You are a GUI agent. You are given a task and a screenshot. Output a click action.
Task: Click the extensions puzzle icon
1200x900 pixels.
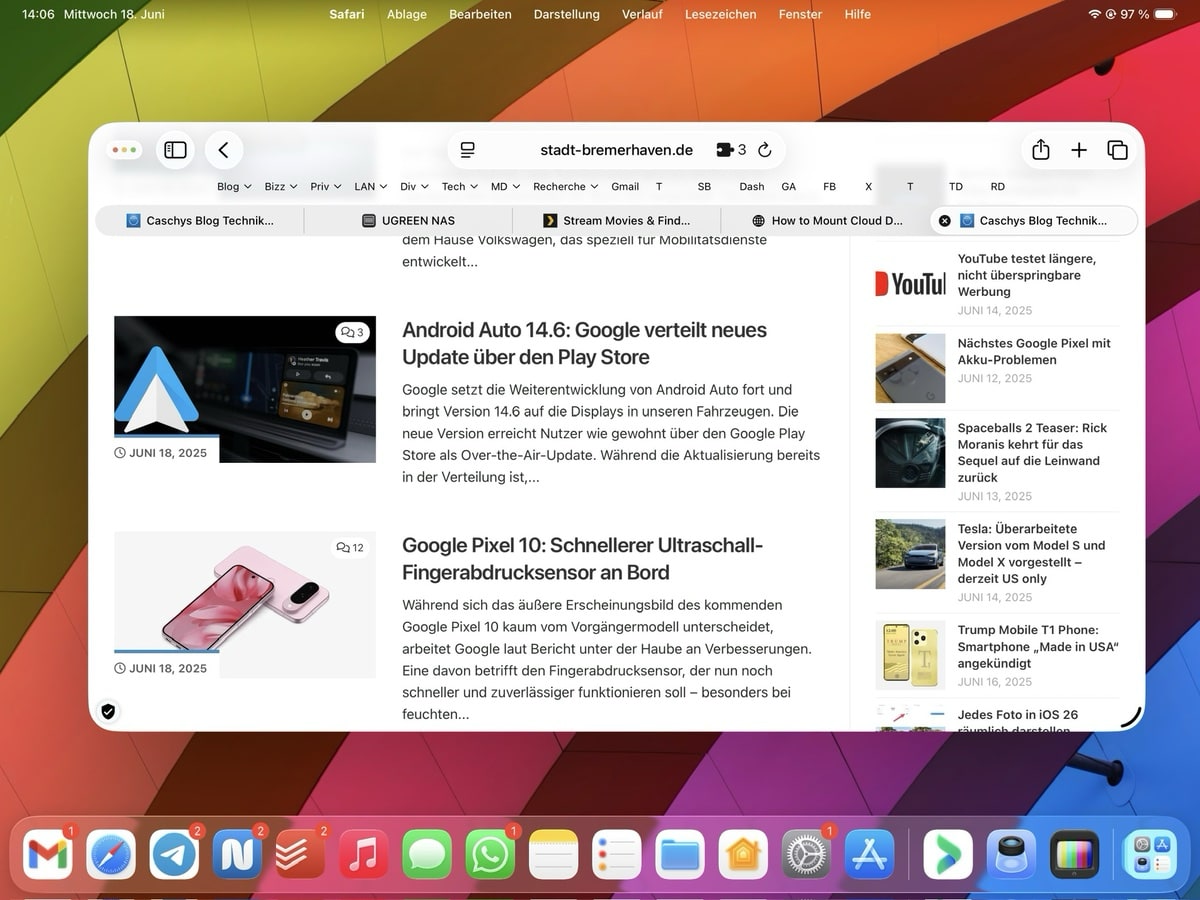coord(725,150)
